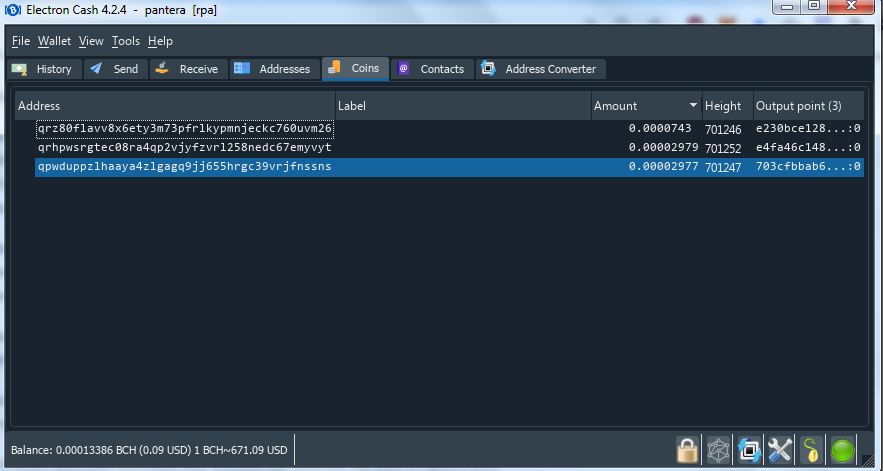The height and width of the screenshot is (471, 883).
Task: Sort by the Address column header
Action: pos(175,105)
